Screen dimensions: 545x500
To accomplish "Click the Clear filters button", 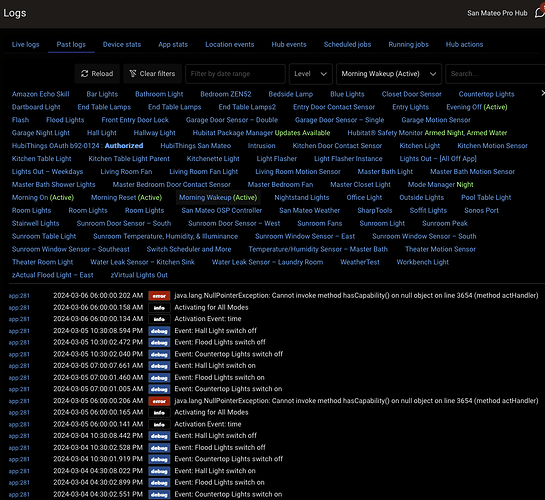I will 152,74.
